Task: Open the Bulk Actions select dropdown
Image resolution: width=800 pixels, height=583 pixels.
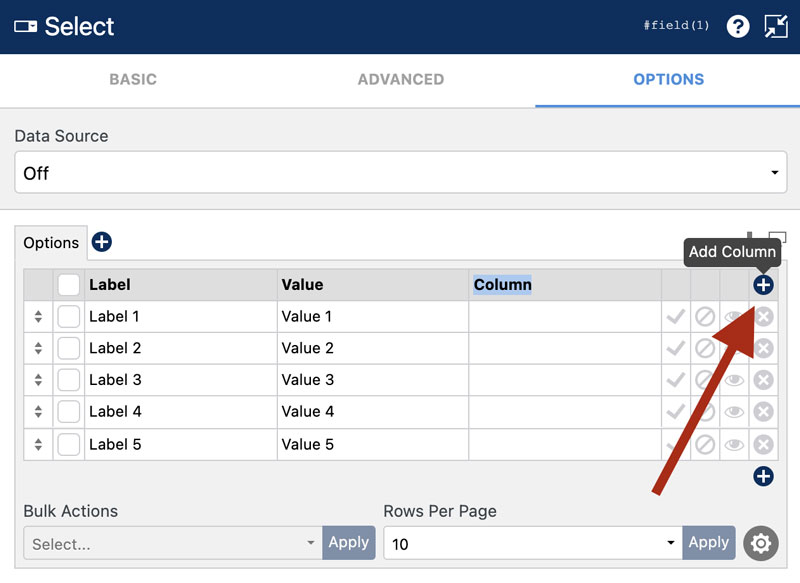Action: (x=170, y=542)
